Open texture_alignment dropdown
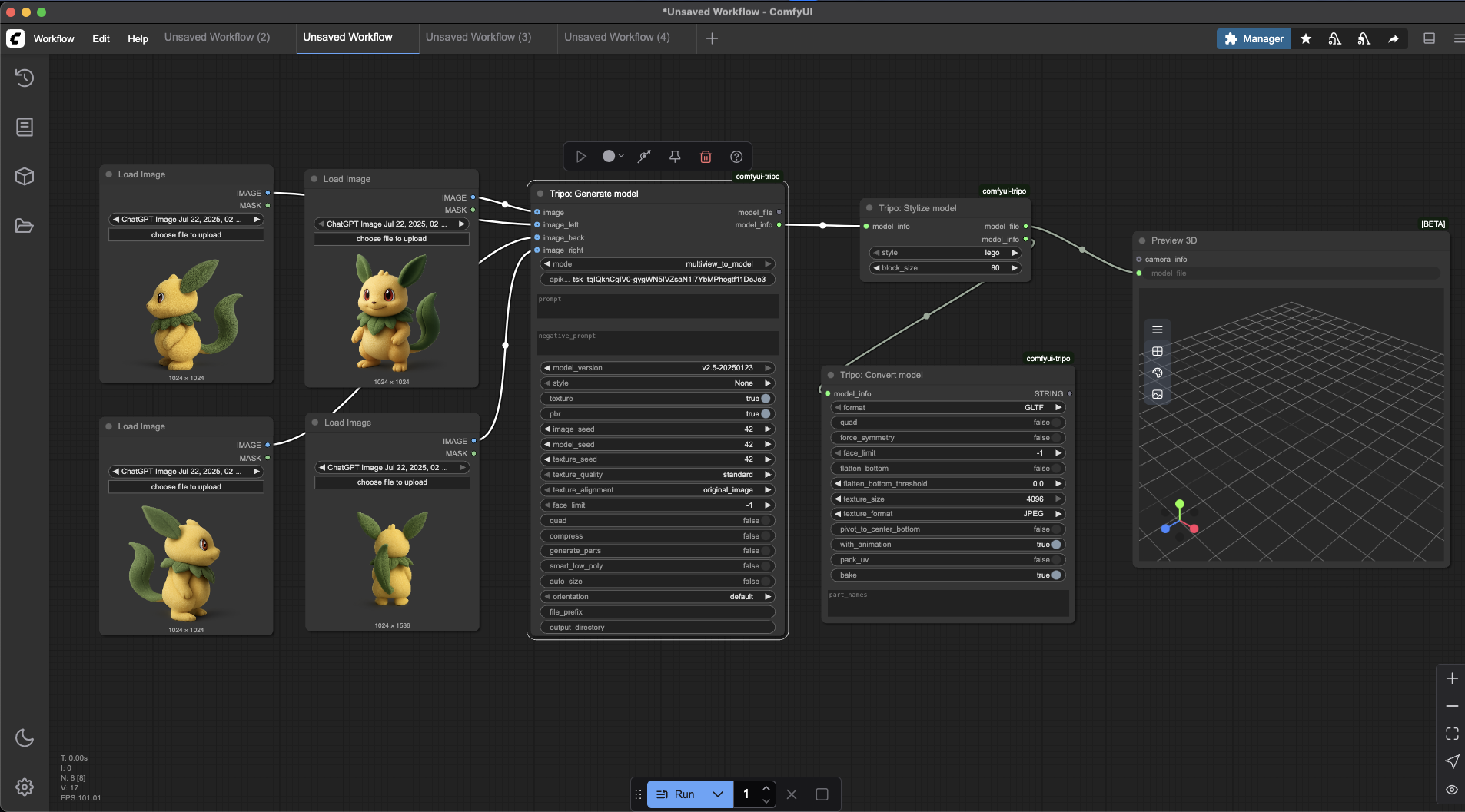This screenshot has height=812, width=1465. point(657,490)
